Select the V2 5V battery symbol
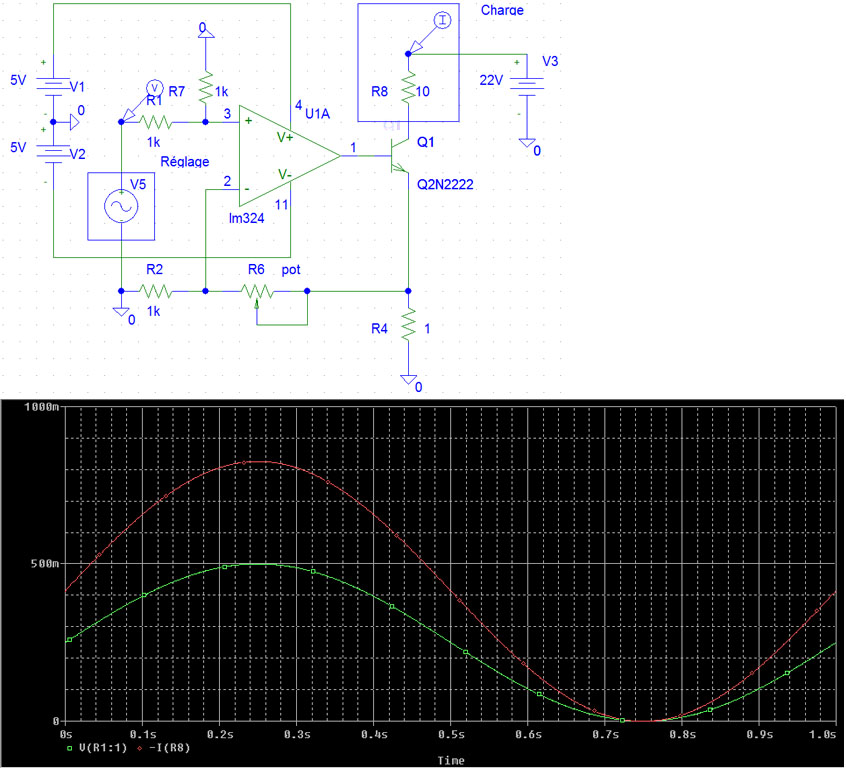 pyautogui.click(x=51, y=151)
